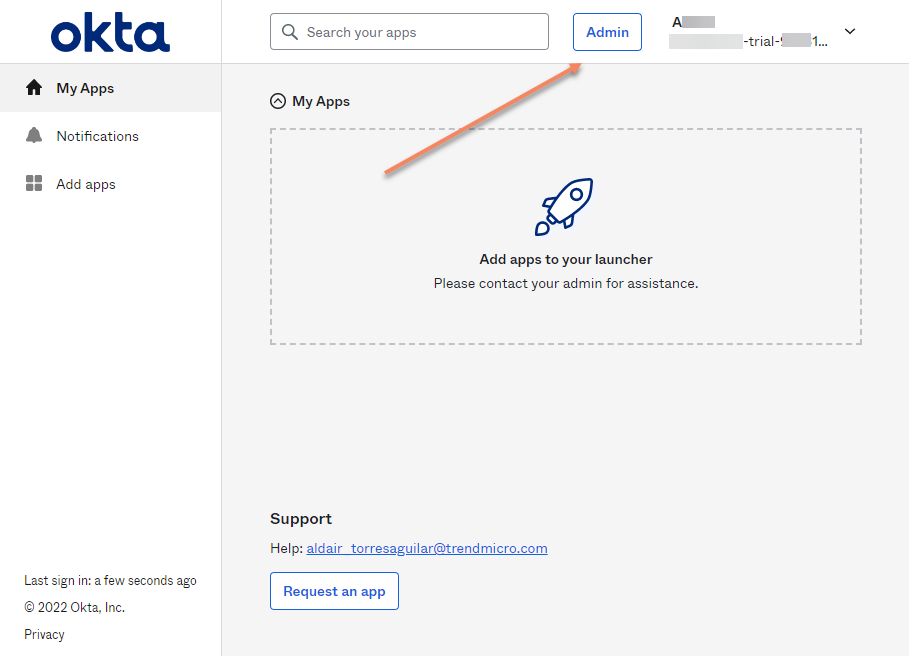909x656 pixels.
Task: Click the My Apps section header label
Action: tap(322, 100)
